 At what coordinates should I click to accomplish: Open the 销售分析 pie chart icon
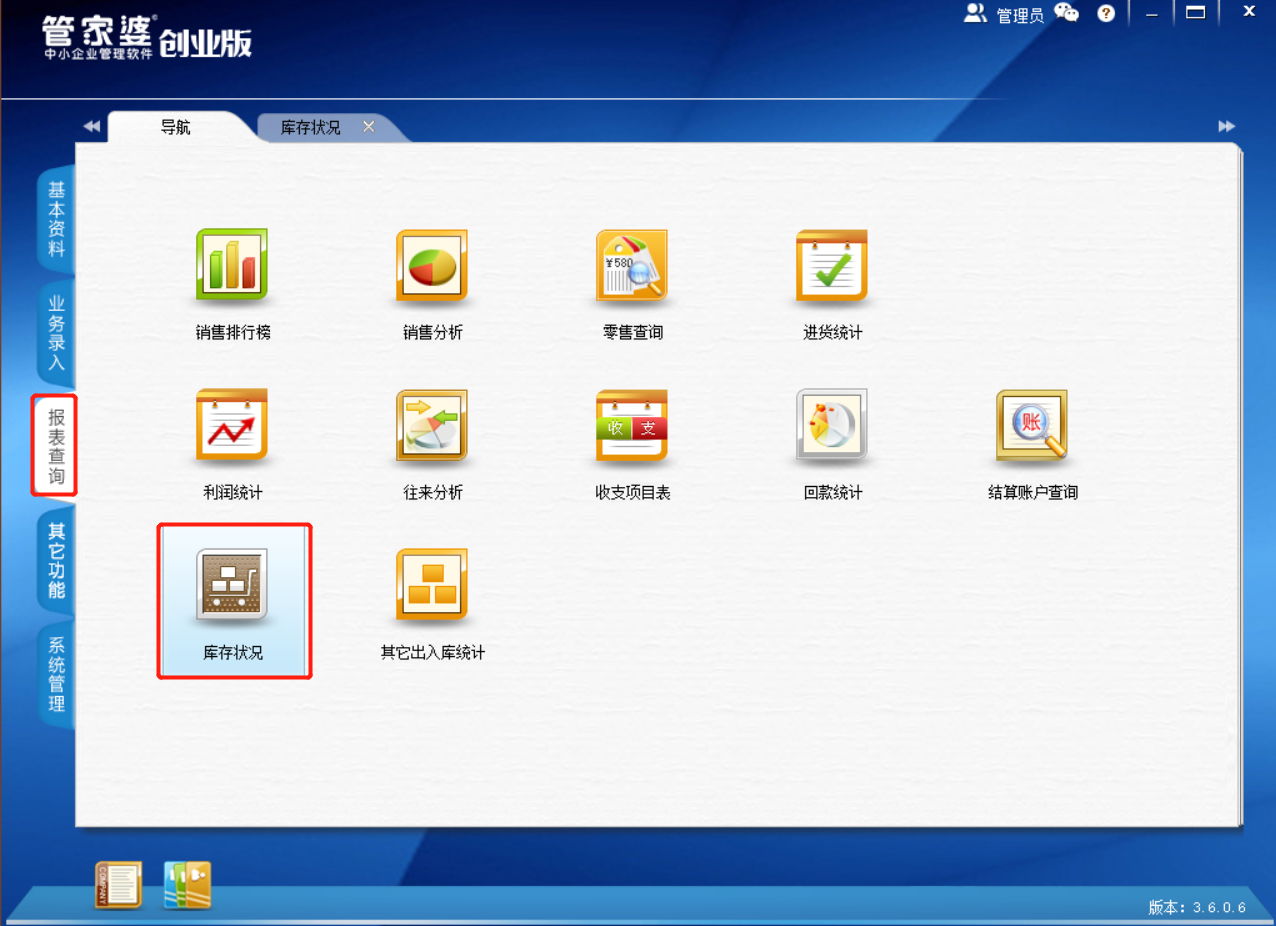click(x=432, y=265)
